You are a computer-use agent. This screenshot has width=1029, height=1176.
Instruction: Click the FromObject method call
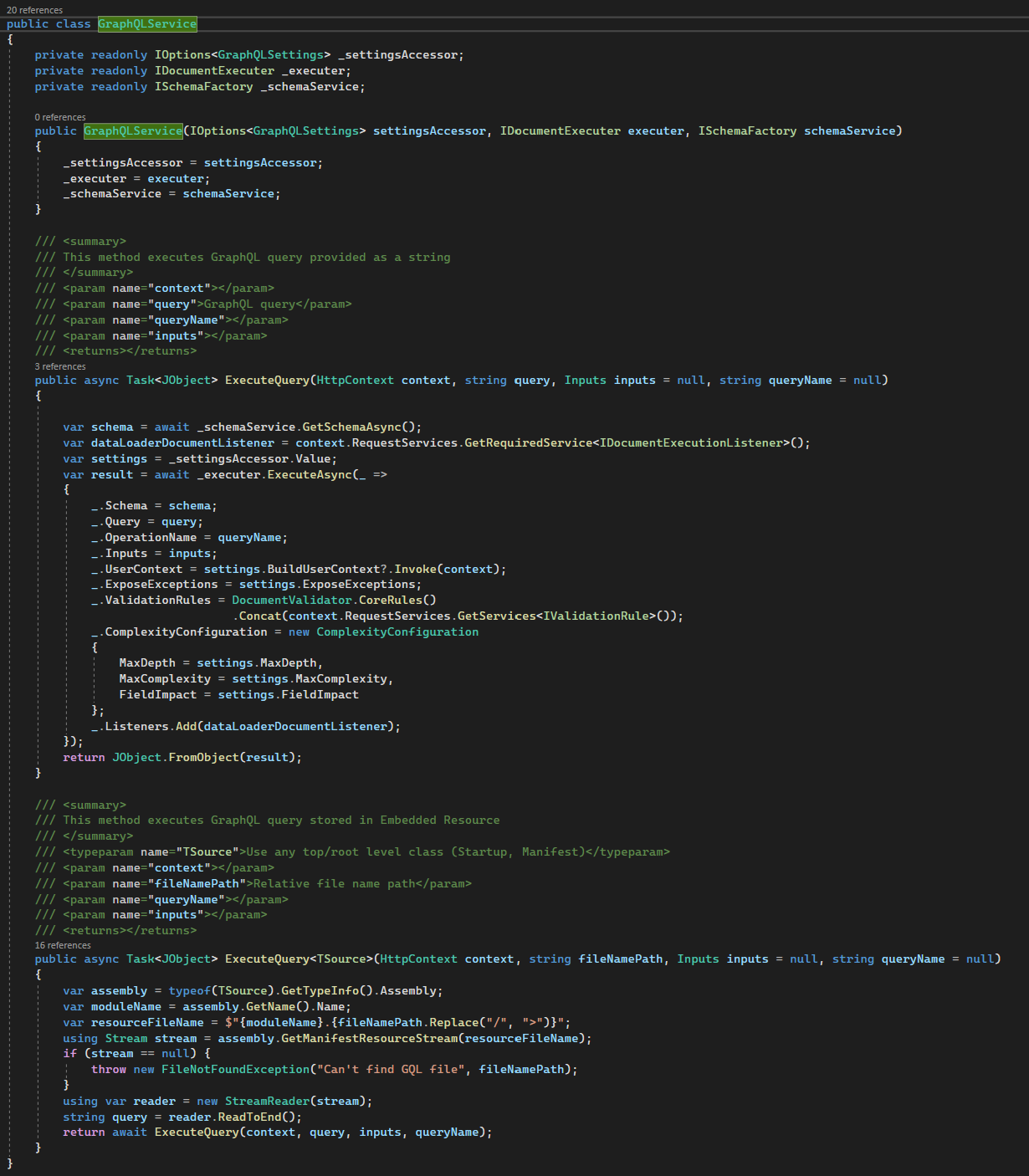coord(203,758)
